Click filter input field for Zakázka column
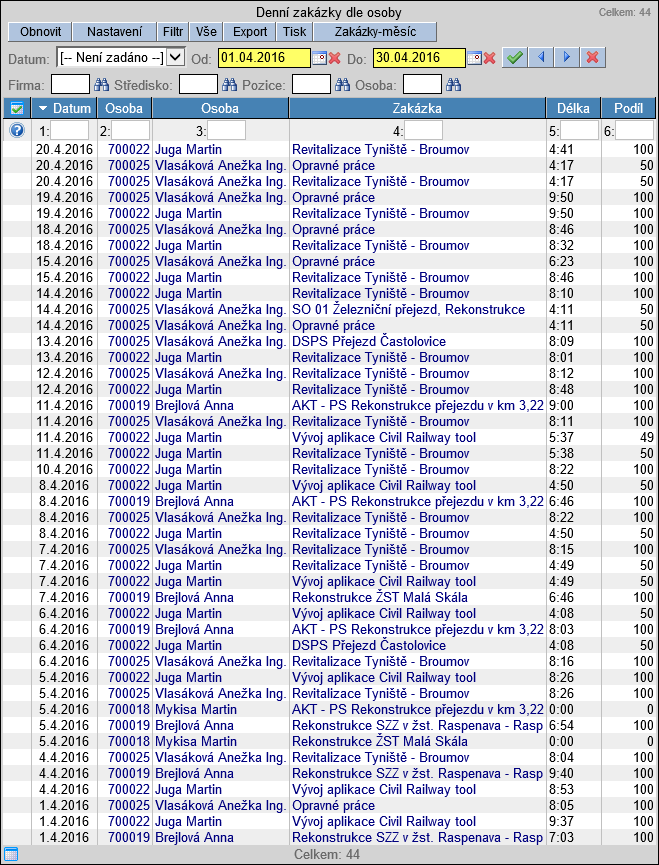Screen dimensions: 659x865 [423, 130]
